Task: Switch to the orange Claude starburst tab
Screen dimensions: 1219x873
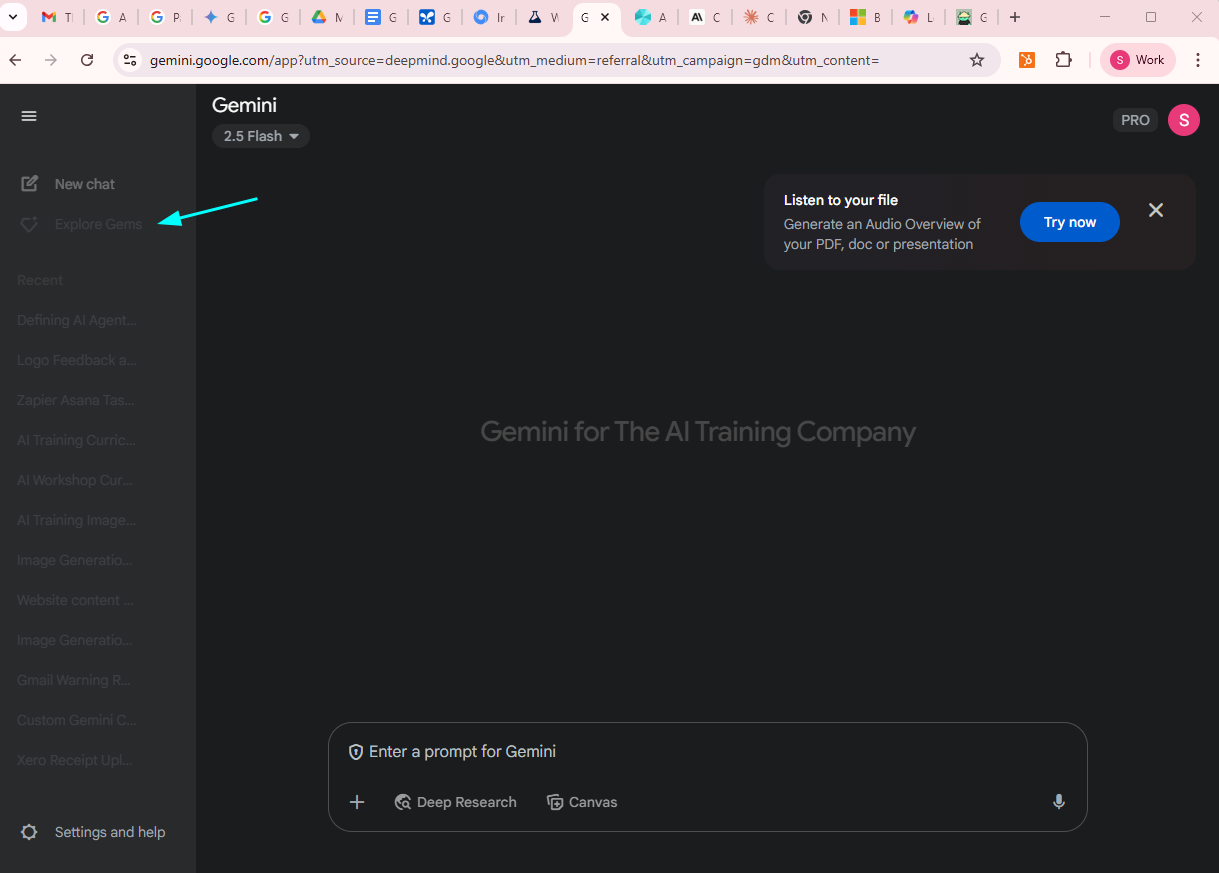Action: [x=759, y=17]
